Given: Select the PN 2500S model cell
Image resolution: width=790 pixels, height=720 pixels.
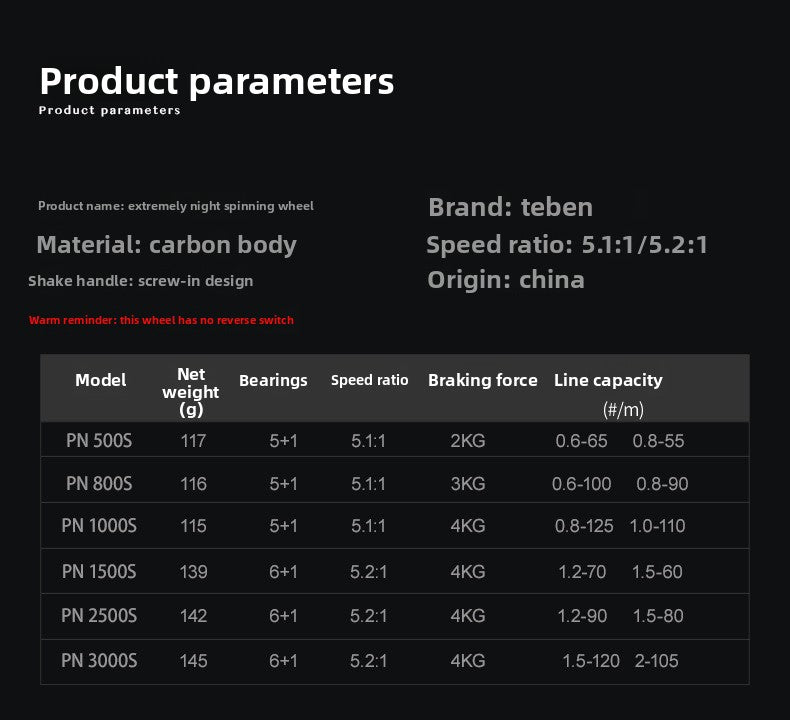Looking at the screenshot, I should click(x=99, y=616).
